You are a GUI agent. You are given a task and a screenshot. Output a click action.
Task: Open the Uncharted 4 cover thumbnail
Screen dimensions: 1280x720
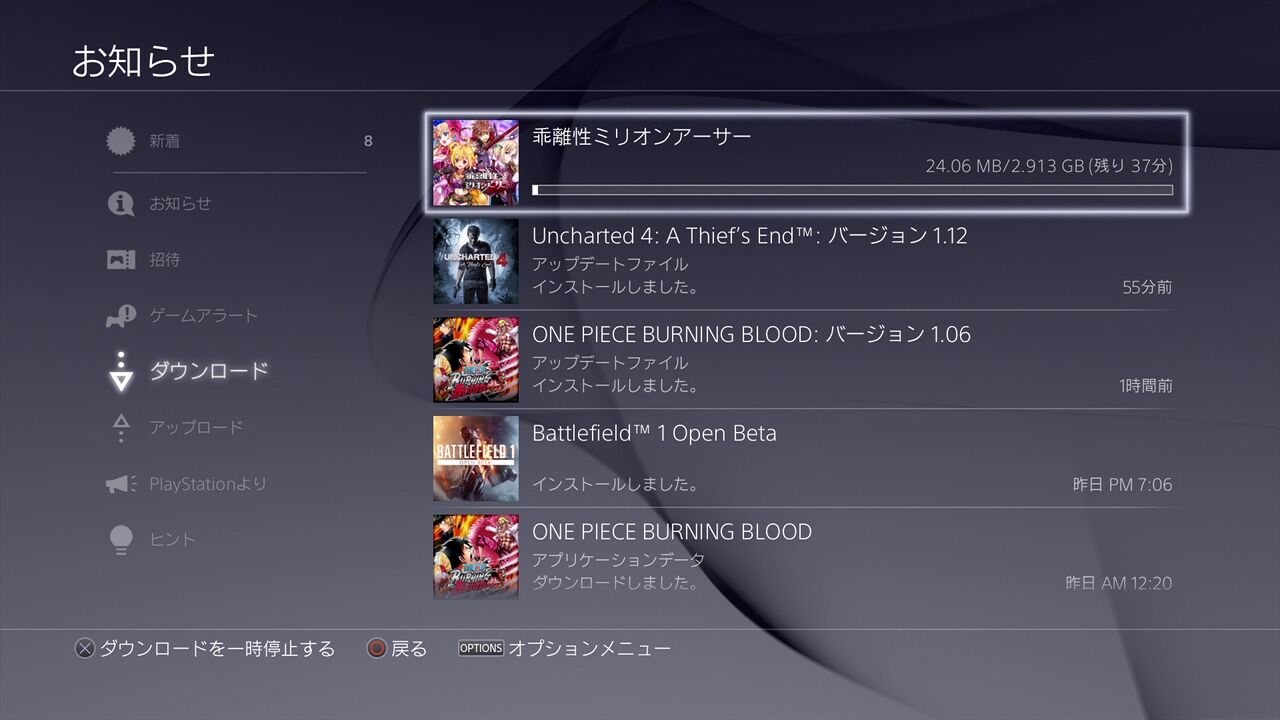(476, 261)
